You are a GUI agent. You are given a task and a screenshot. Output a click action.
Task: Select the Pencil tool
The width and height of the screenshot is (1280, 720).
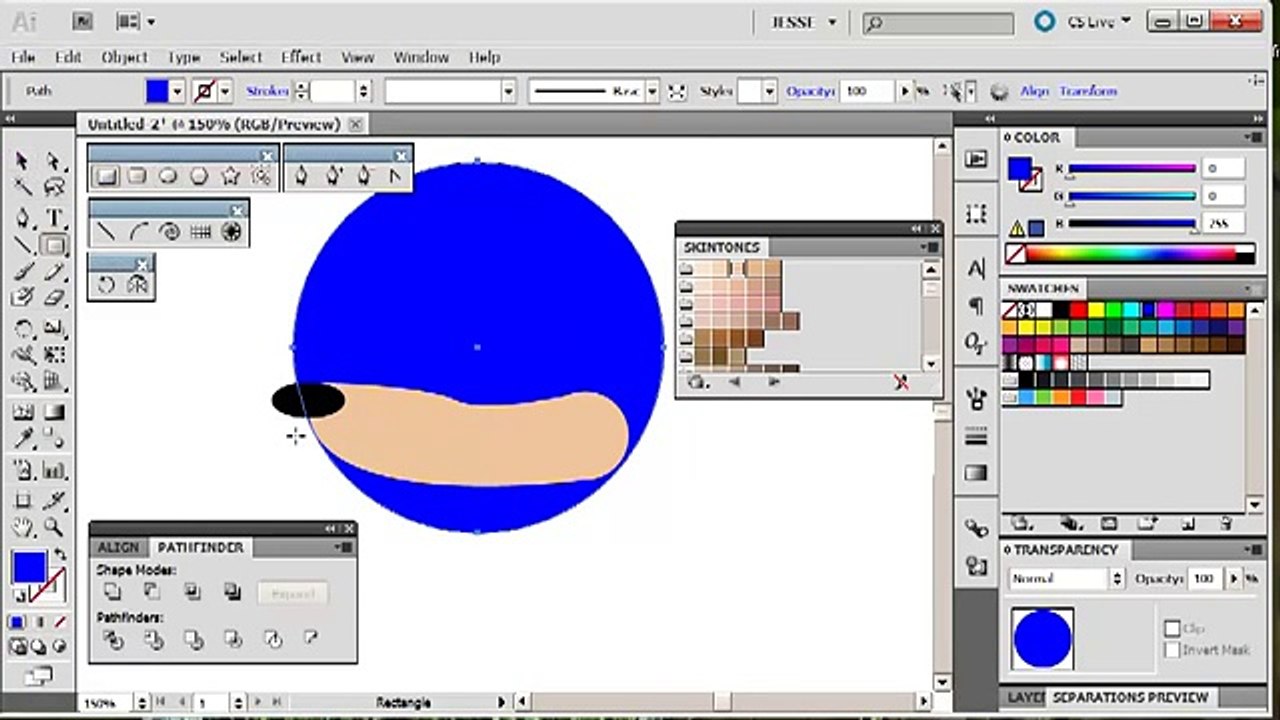pyautogui.click(x=54, y=271)
